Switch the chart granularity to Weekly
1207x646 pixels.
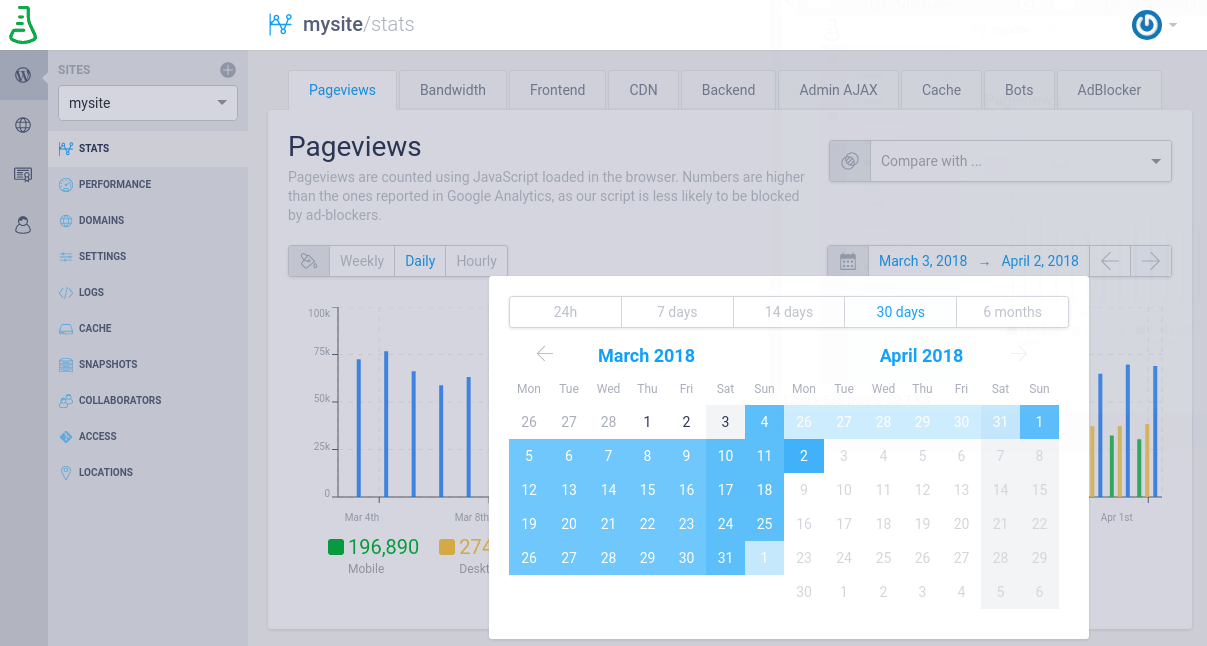[361, 260]
